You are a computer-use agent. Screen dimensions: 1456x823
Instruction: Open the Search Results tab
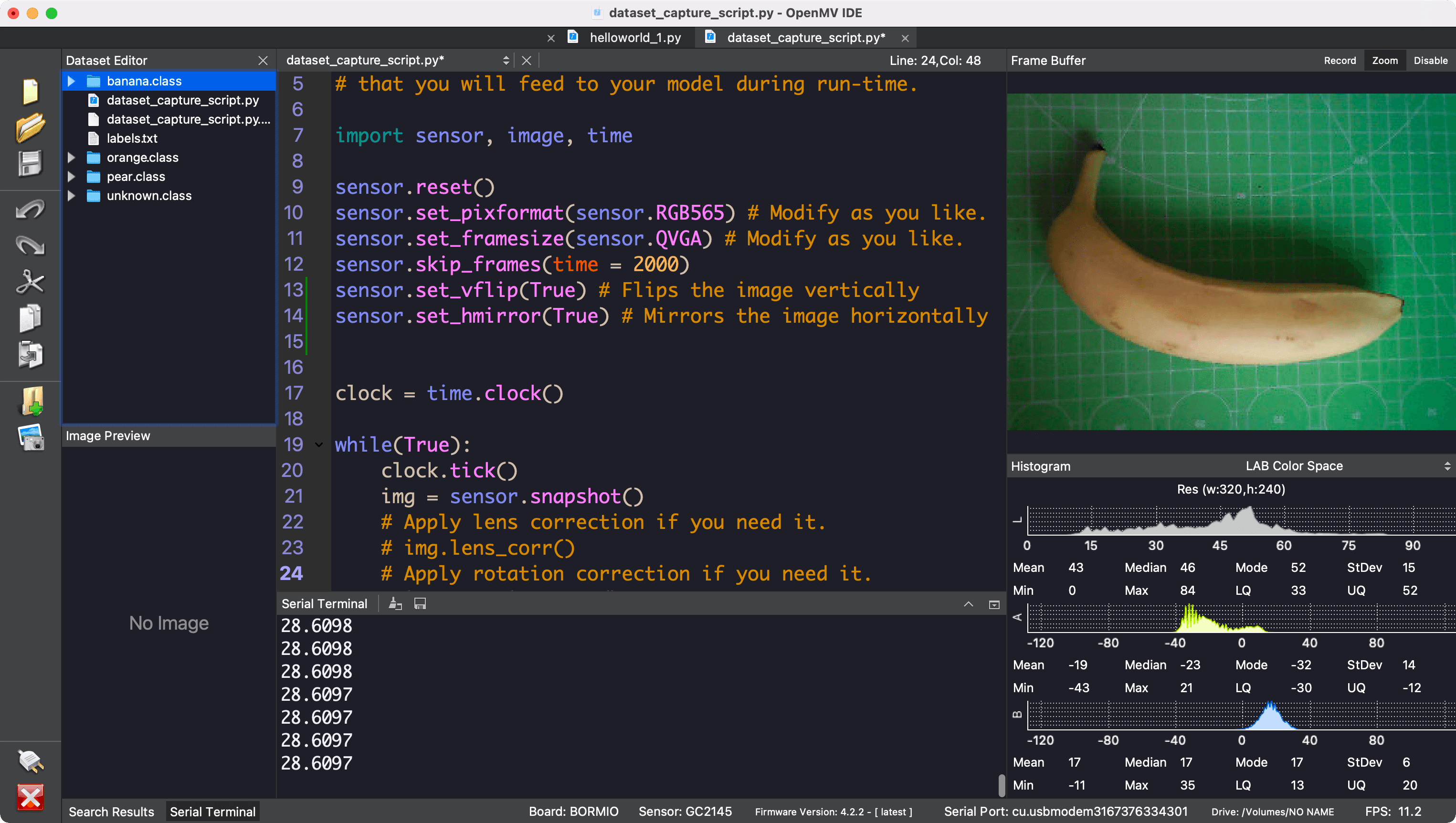pos(111,812)
